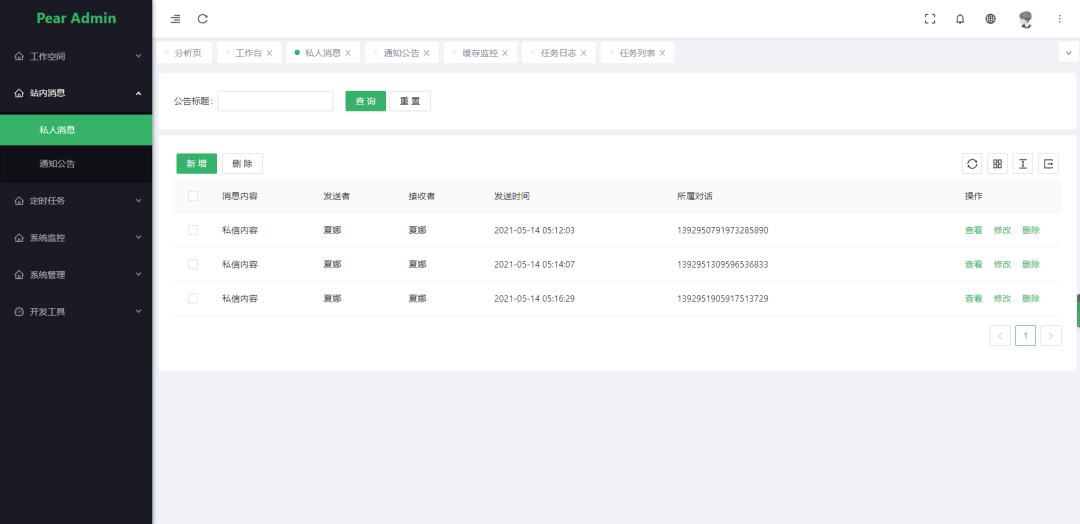Focus the 公告标题 input field
The height and width of the screenshot is (524, 1080).
[275, 101]
